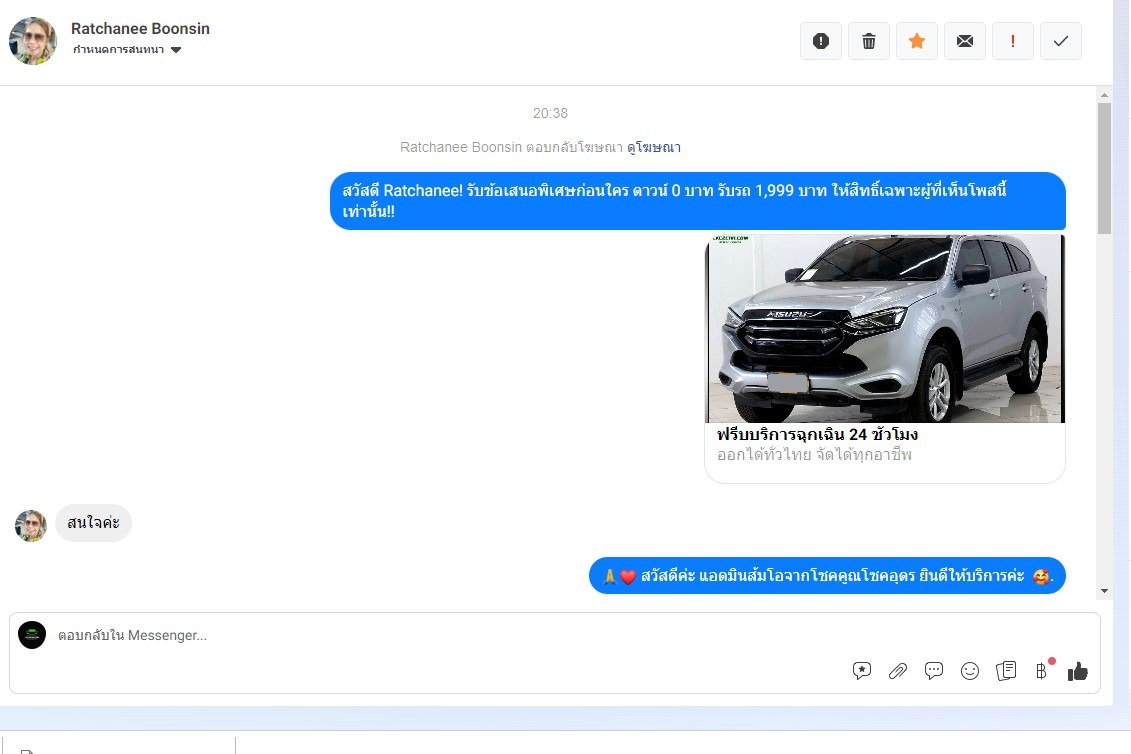Click the 20:38 timestamp
Viewport: 1131px width, 754px height.
[550, 113]
